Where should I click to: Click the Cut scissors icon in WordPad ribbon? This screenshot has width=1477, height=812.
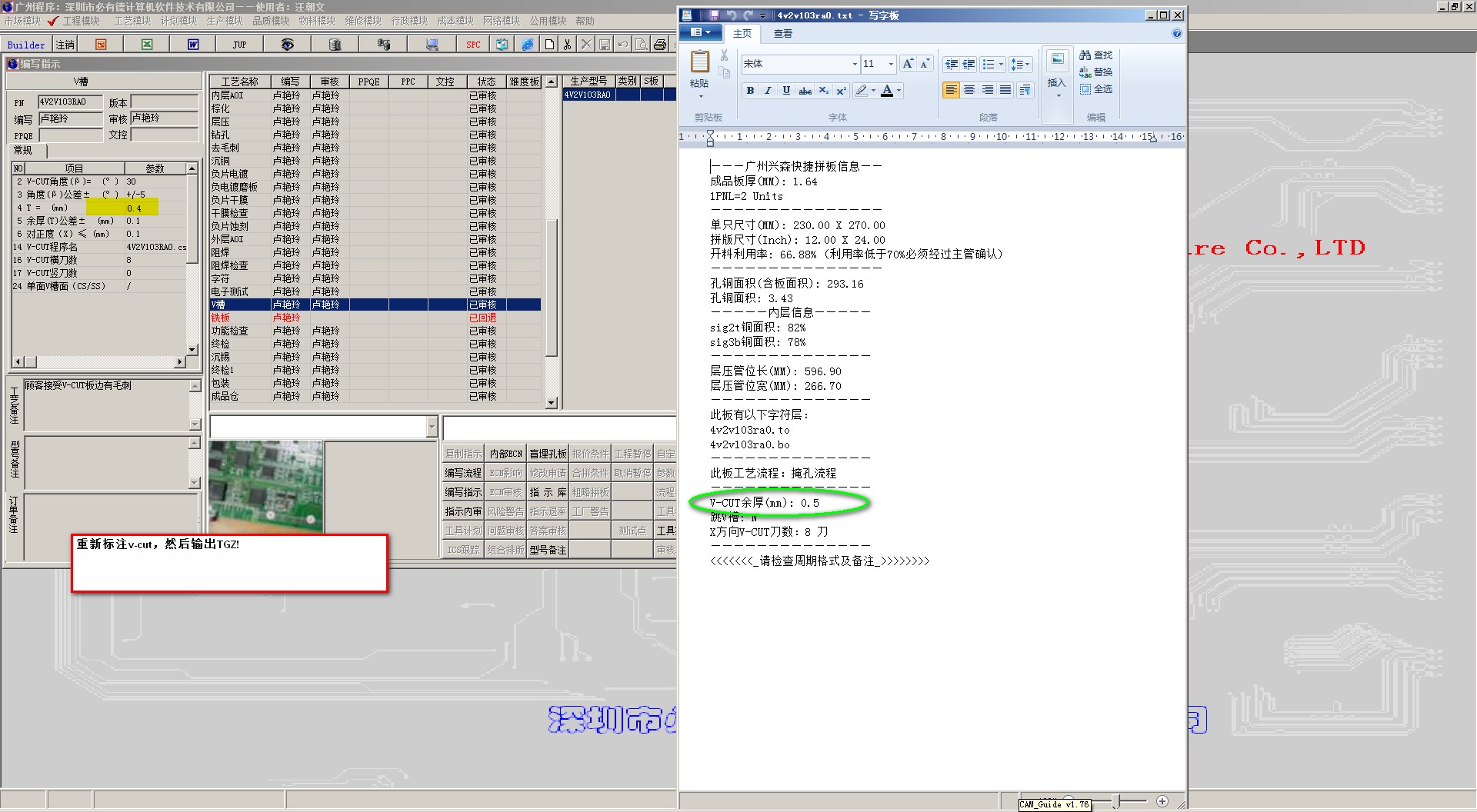[724, 55]
